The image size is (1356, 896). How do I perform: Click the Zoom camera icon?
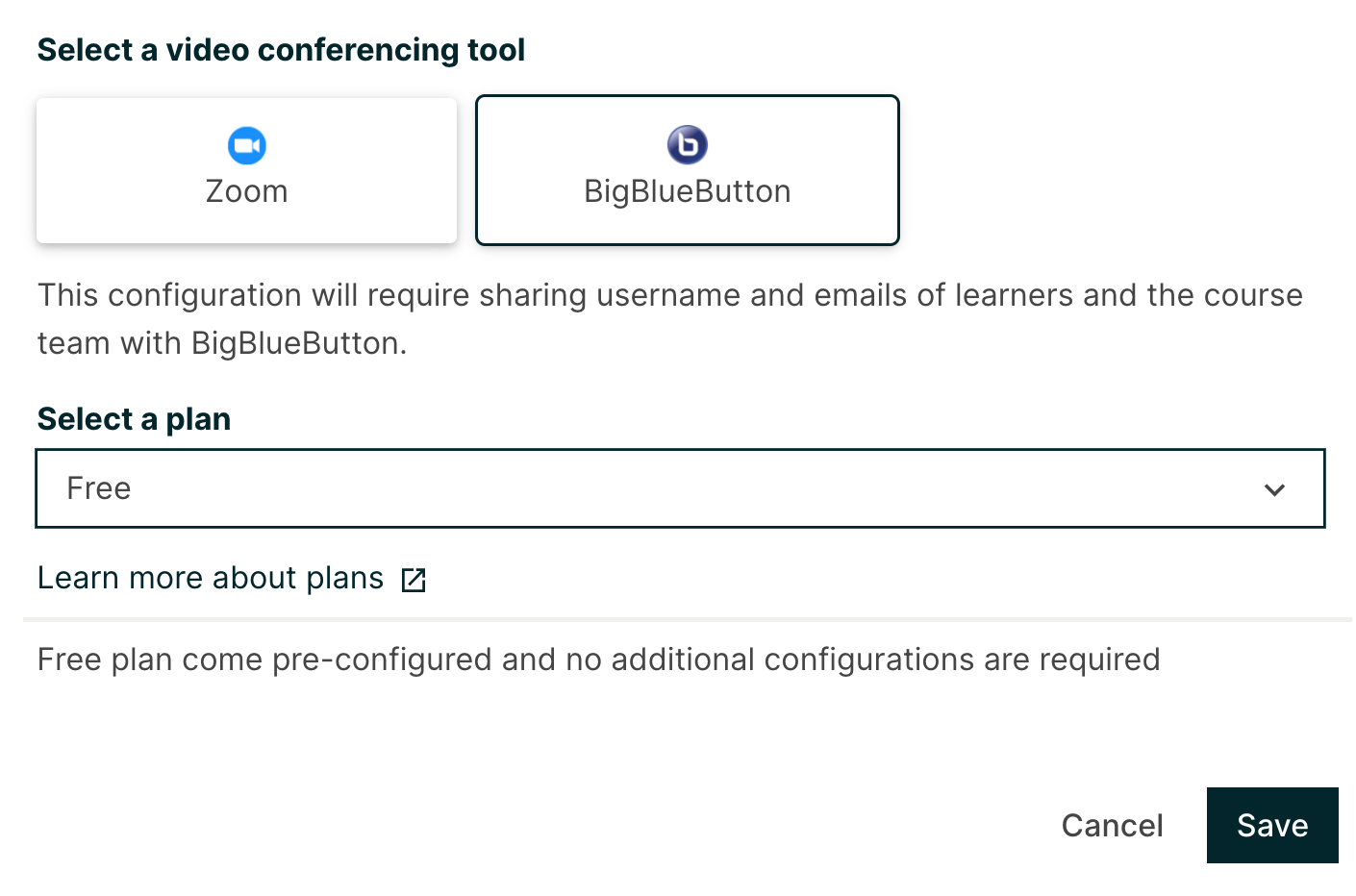(247, 146)
